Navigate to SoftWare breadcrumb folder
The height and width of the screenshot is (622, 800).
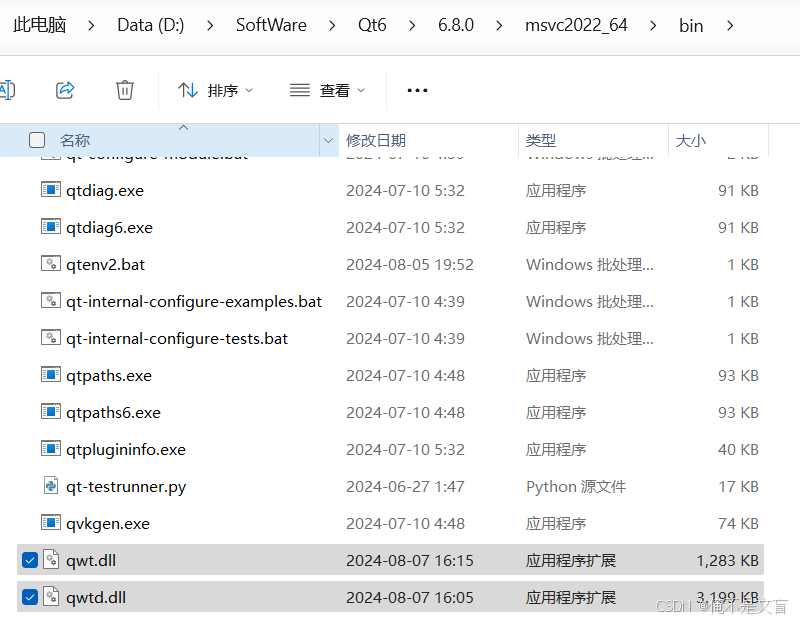(271, 24)
